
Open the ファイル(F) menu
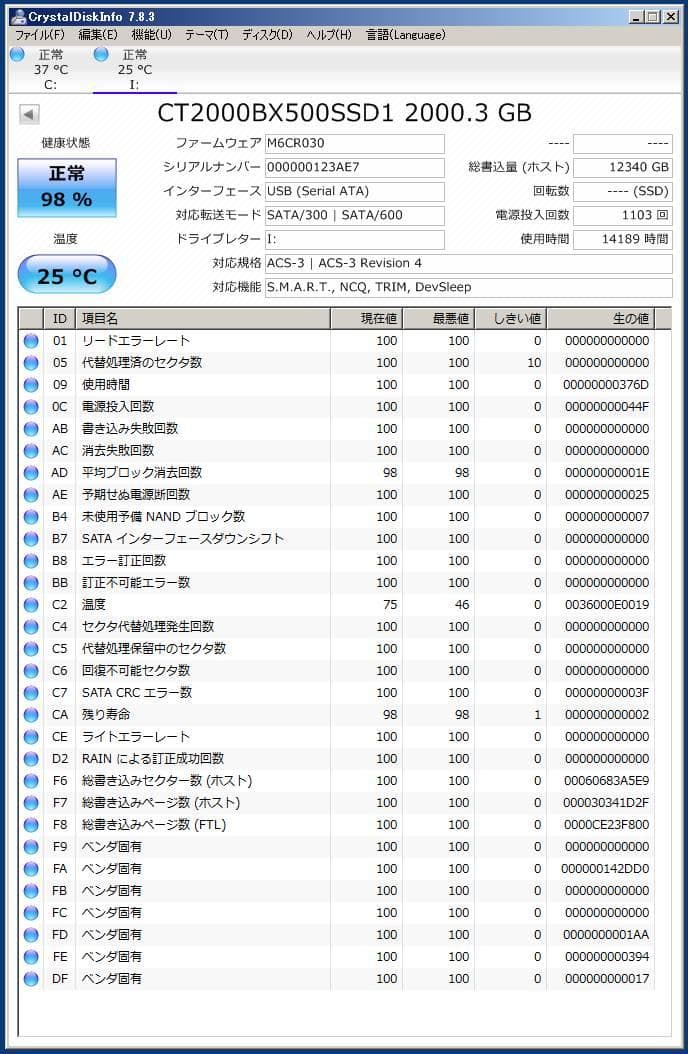[40, 34]
